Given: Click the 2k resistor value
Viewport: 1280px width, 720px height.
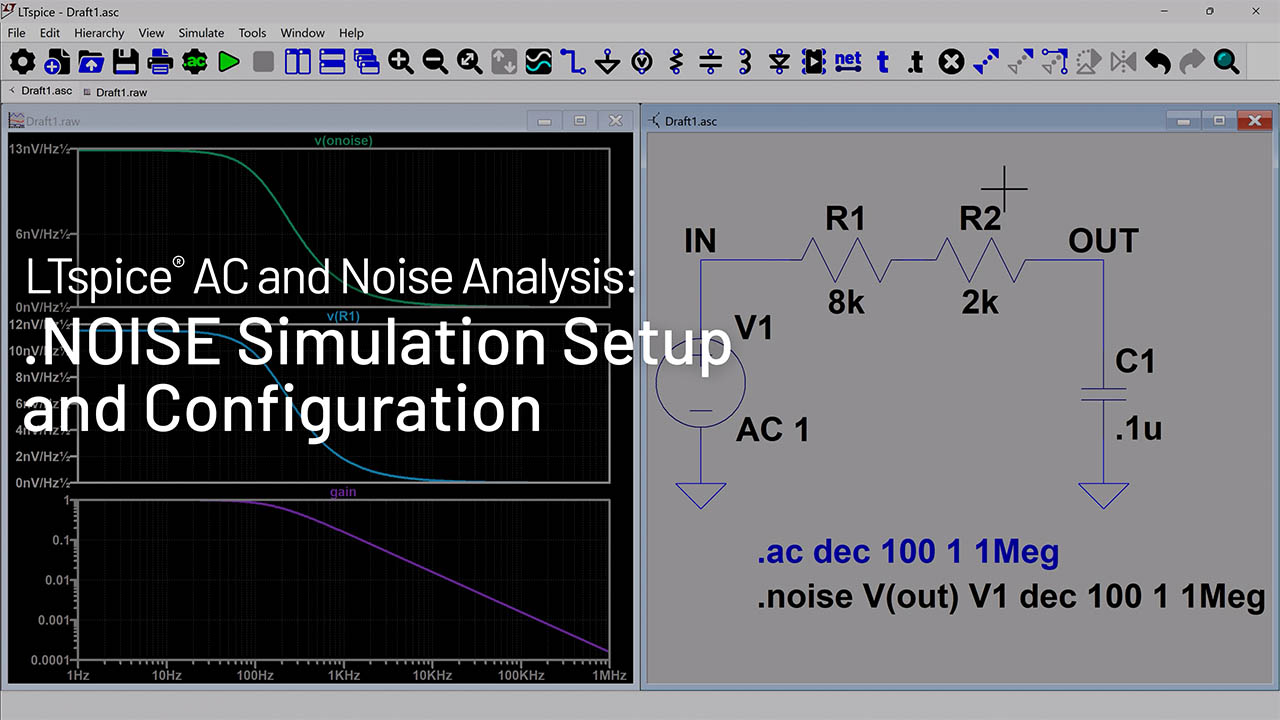Looking at the screenshot, I should coord(980,301).
